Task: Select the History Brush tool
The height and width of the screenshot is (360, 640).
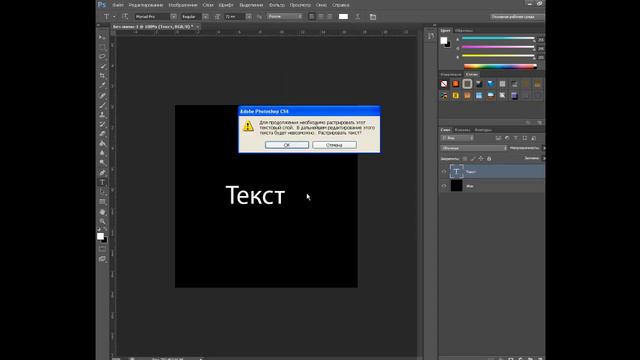Action: click(x=102, y=124)
